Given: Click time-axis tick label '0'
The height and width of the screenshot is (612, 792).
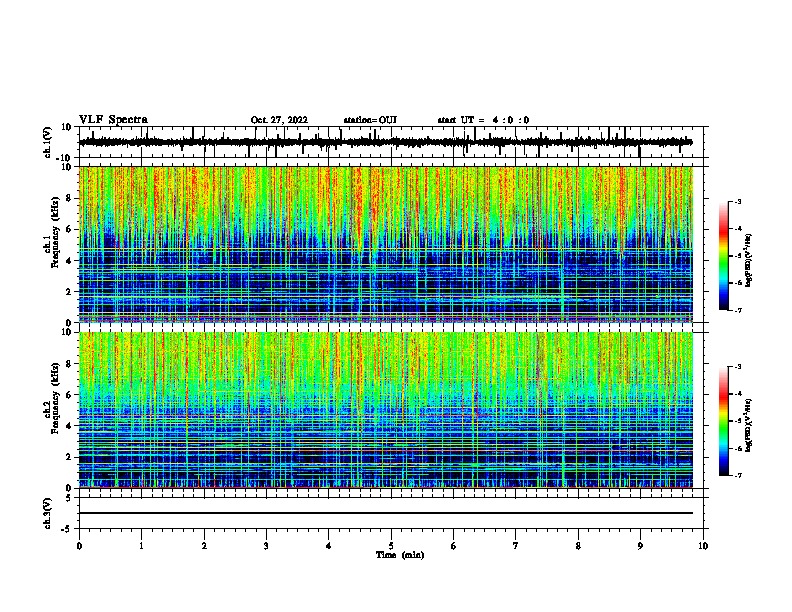Looking at the screenshot, I should tap(79, 546).
